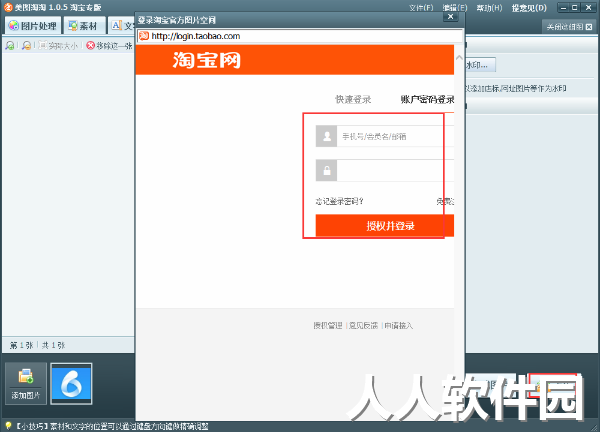
Task: Click the 手机号/会员名/邮箱 username field
Action: coord(395,136)
